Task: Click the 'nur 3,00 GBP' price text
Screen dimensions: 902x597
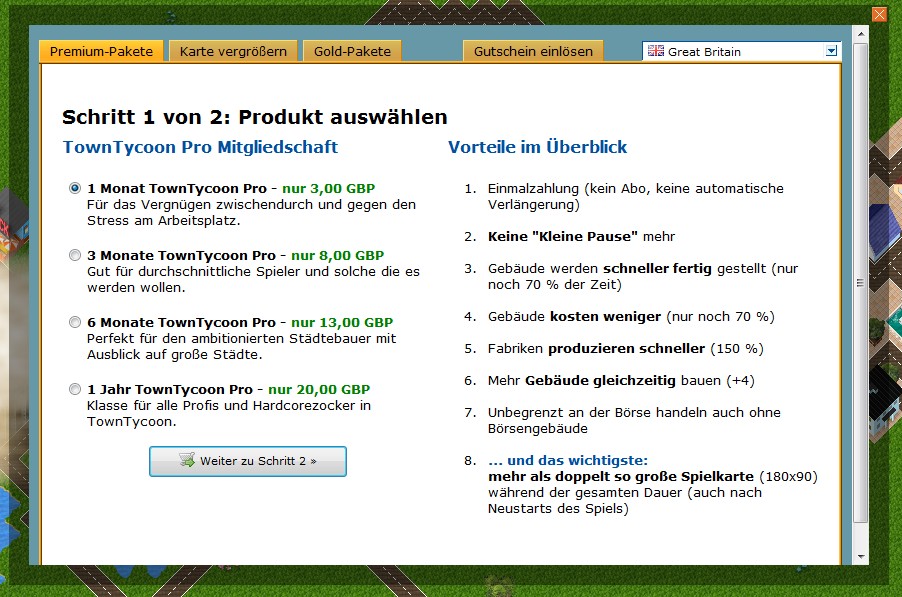Action: (x=328, y=188)
